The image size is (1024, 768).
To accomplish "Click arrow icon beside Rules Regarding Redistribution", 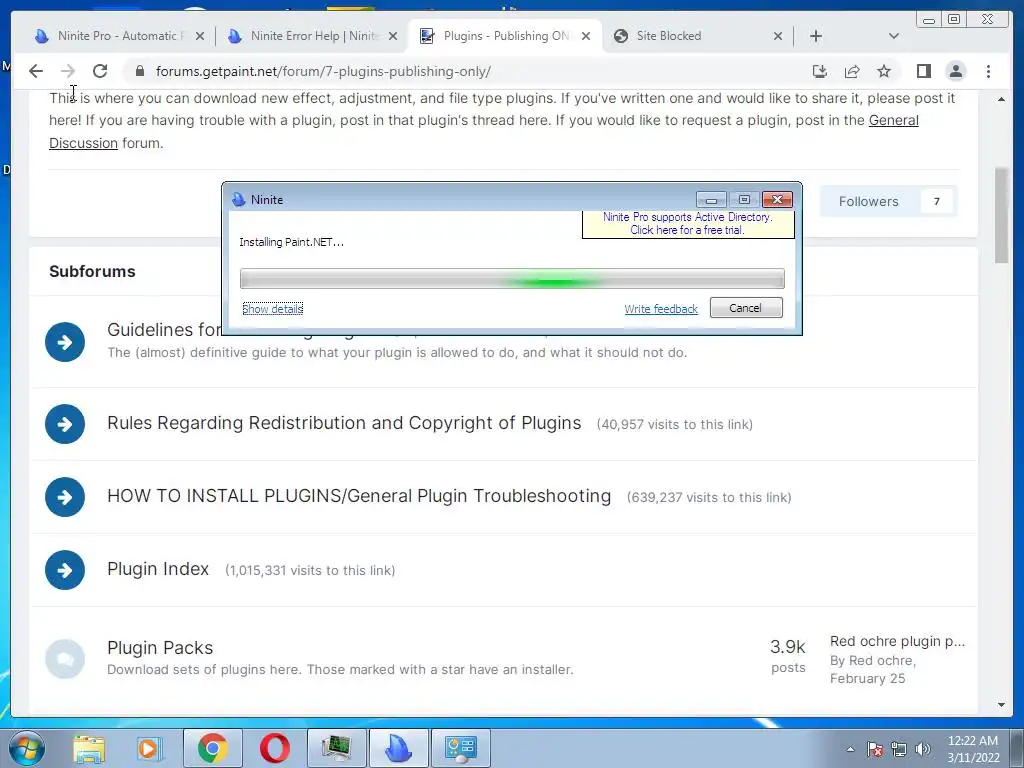I will pos(65,424).
